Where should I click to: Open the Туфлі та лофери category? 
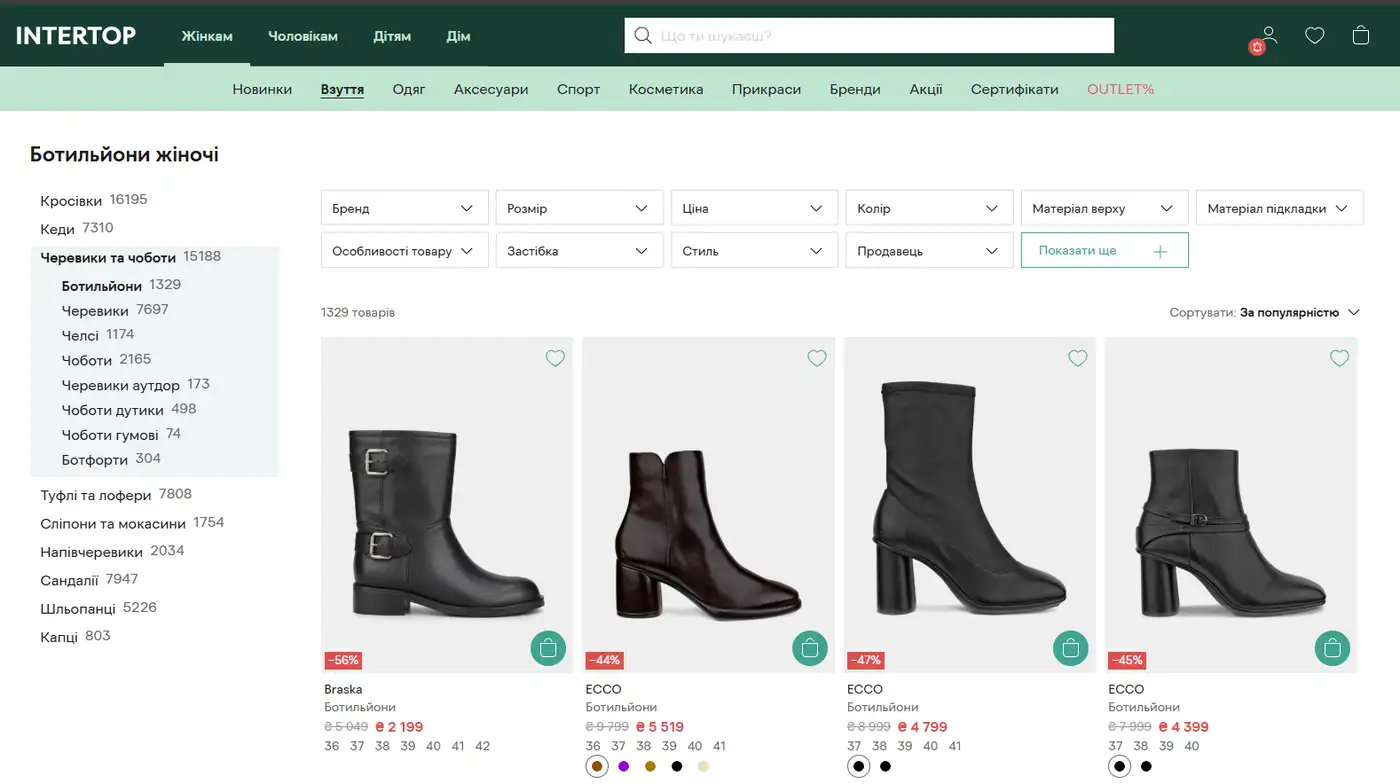[96, 495]
